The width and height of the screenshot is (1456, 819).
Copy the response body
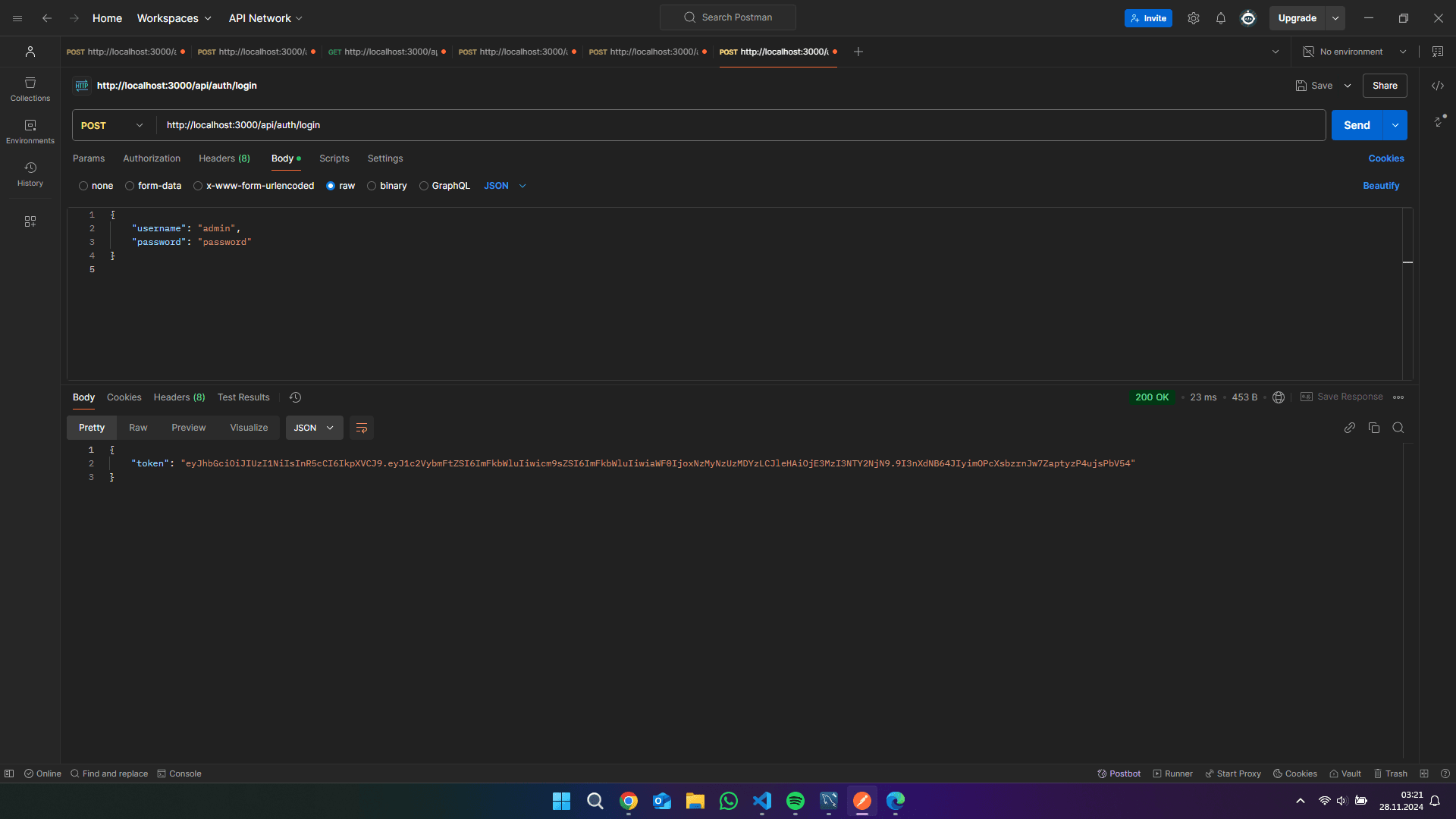click(1373, 428)
